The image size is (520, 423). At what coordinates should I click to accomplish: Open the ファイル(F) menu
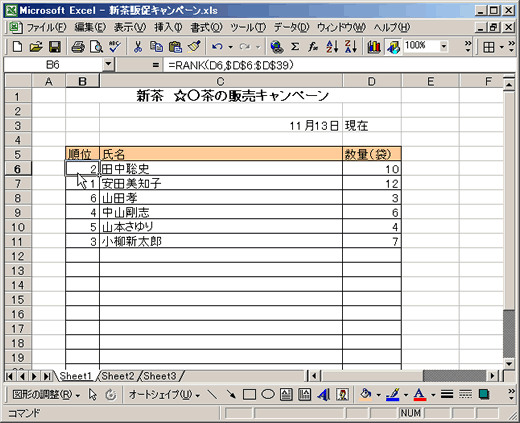(46, 27)
